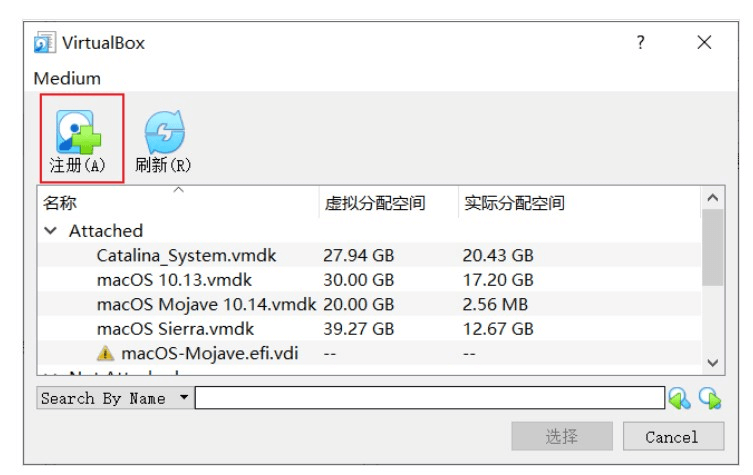Click the VirtualBox title bar app icon

pyautogui.click(x=45, y=42)
